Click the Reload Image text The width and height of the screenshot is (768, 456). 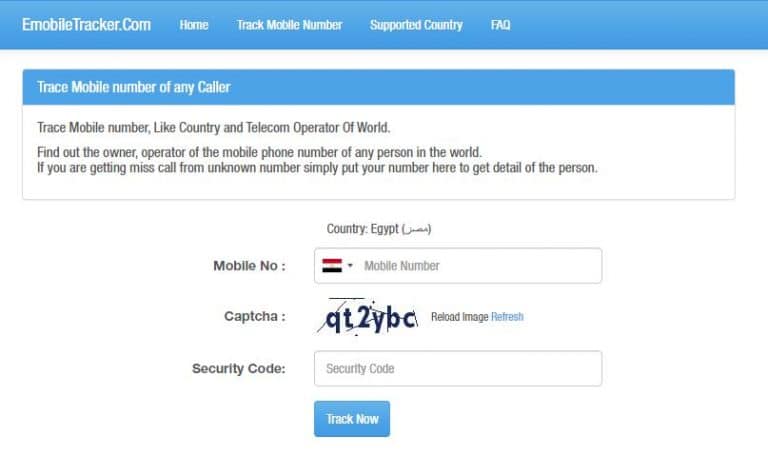(459, 317)
